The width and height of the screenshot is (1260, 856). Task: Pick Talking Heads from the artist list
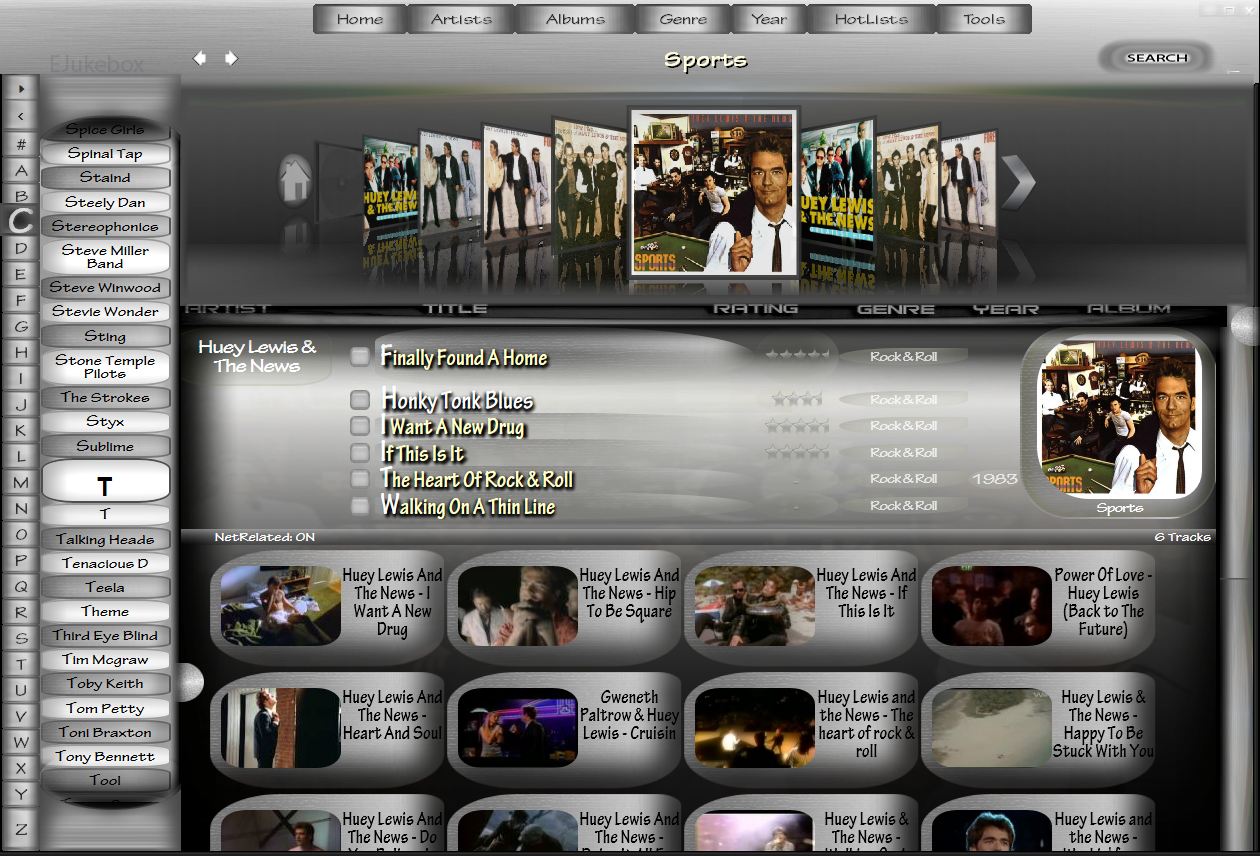tap(105, 539)
